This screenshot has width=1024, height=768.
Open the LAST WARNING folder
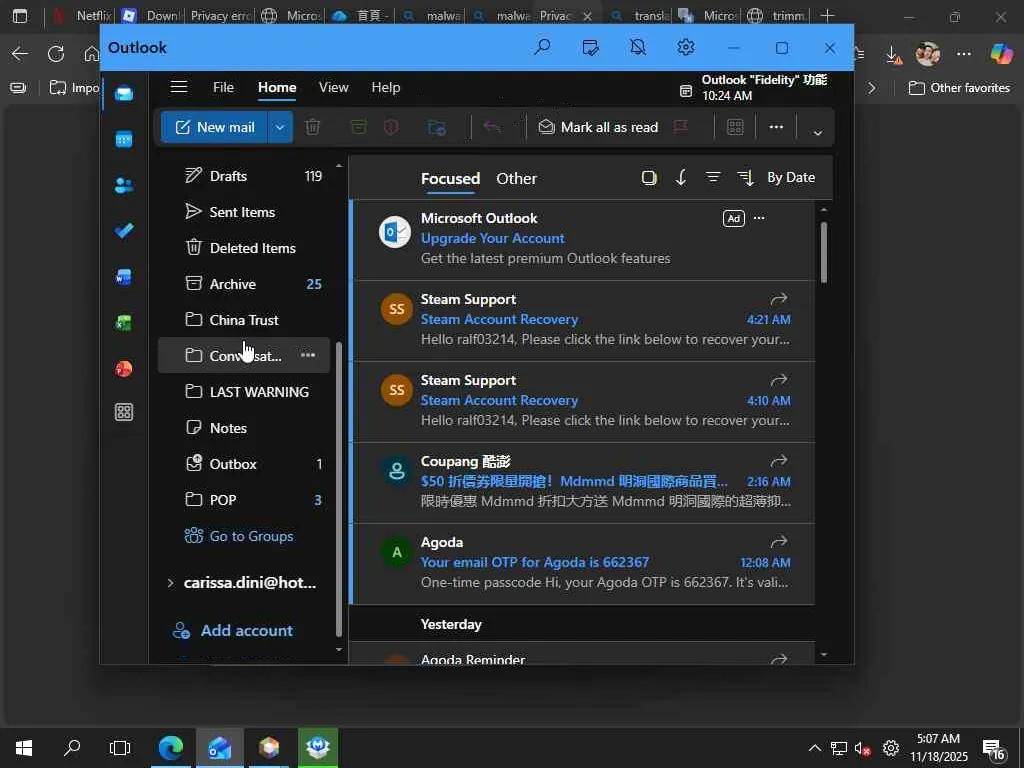pyautogui.click(x=244, y=392)
